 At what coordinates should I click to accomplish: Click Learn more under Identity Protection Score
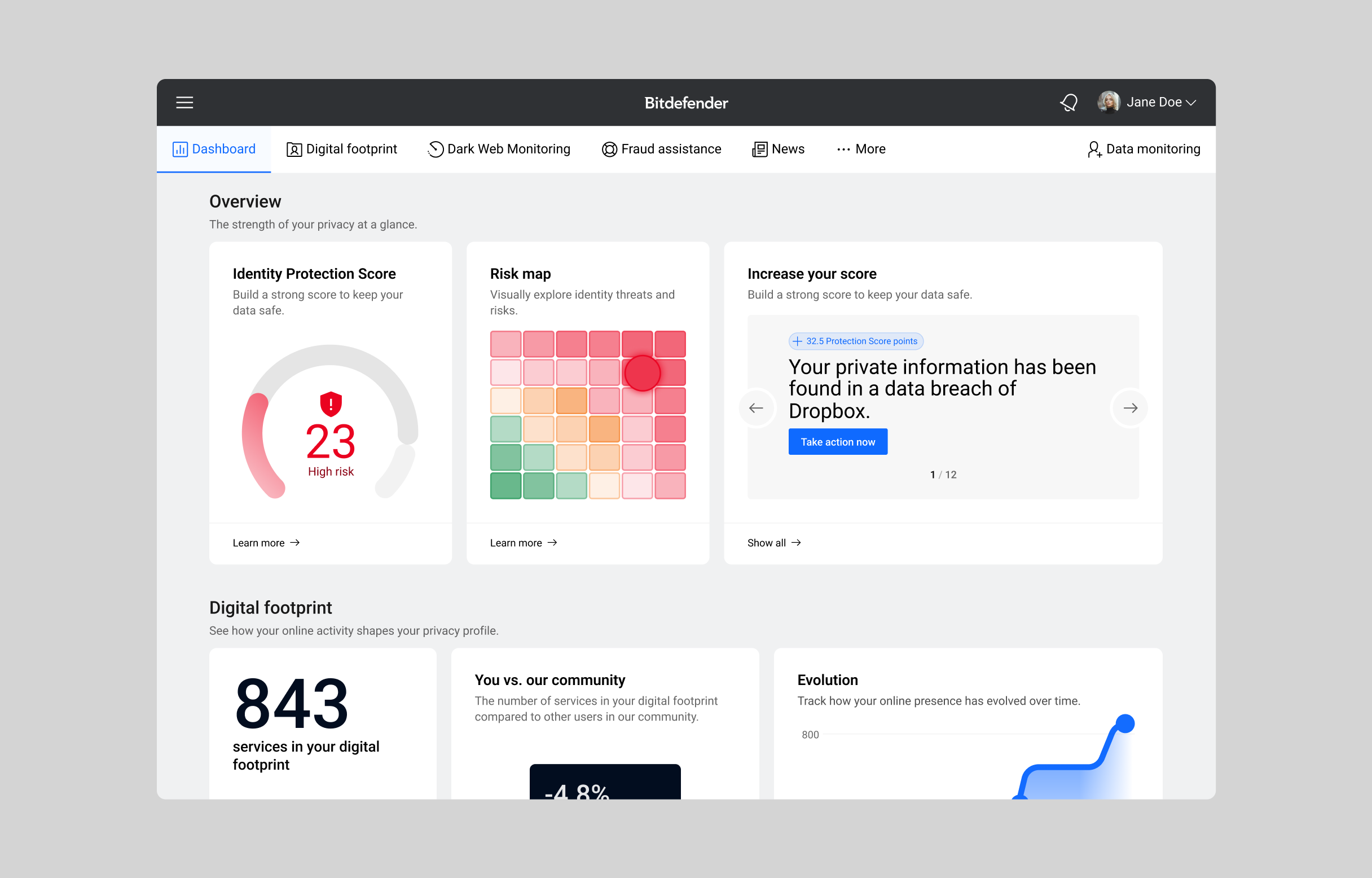[266, 543]
